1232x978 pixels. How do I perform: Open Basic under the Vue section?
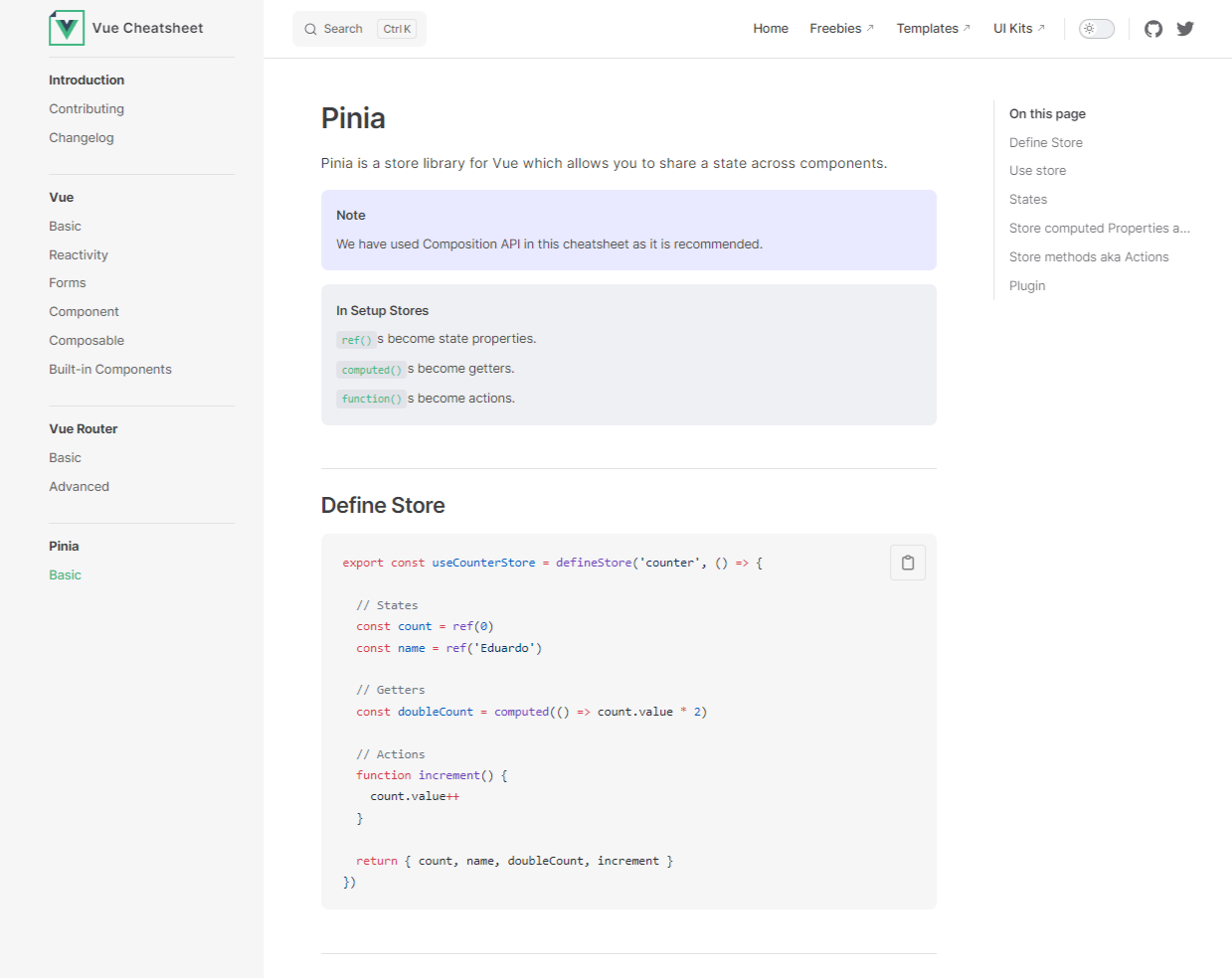[65, 227]
